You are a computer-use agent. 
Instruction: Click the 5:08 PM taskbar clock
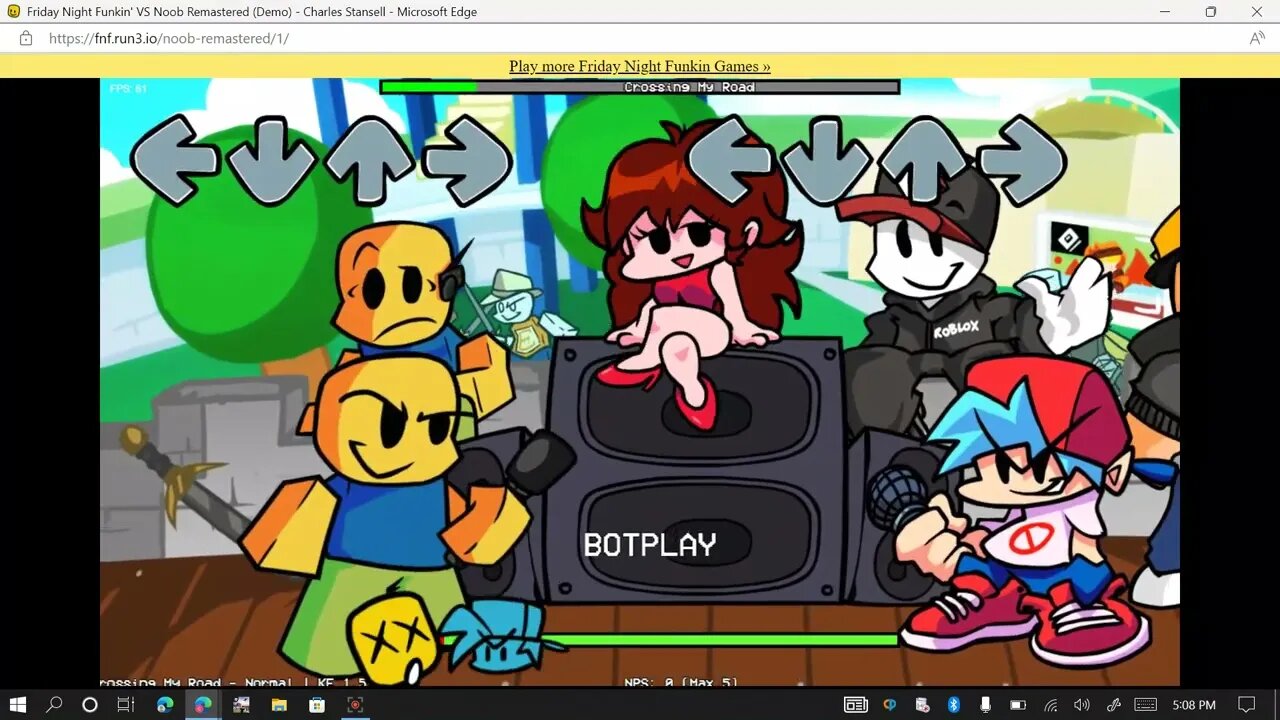coord(1194,704)
